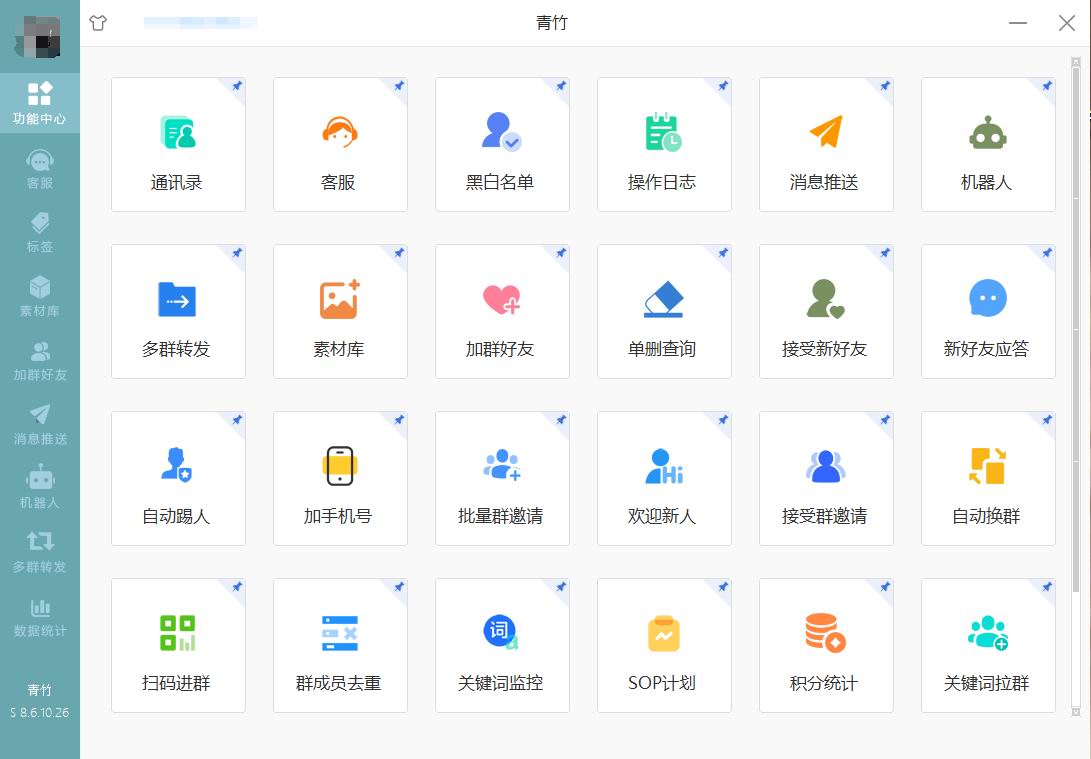Screen dimensions: 1091x759
Task: Open the 群成员去重 deduplication tool
Action: coord(340,645)
